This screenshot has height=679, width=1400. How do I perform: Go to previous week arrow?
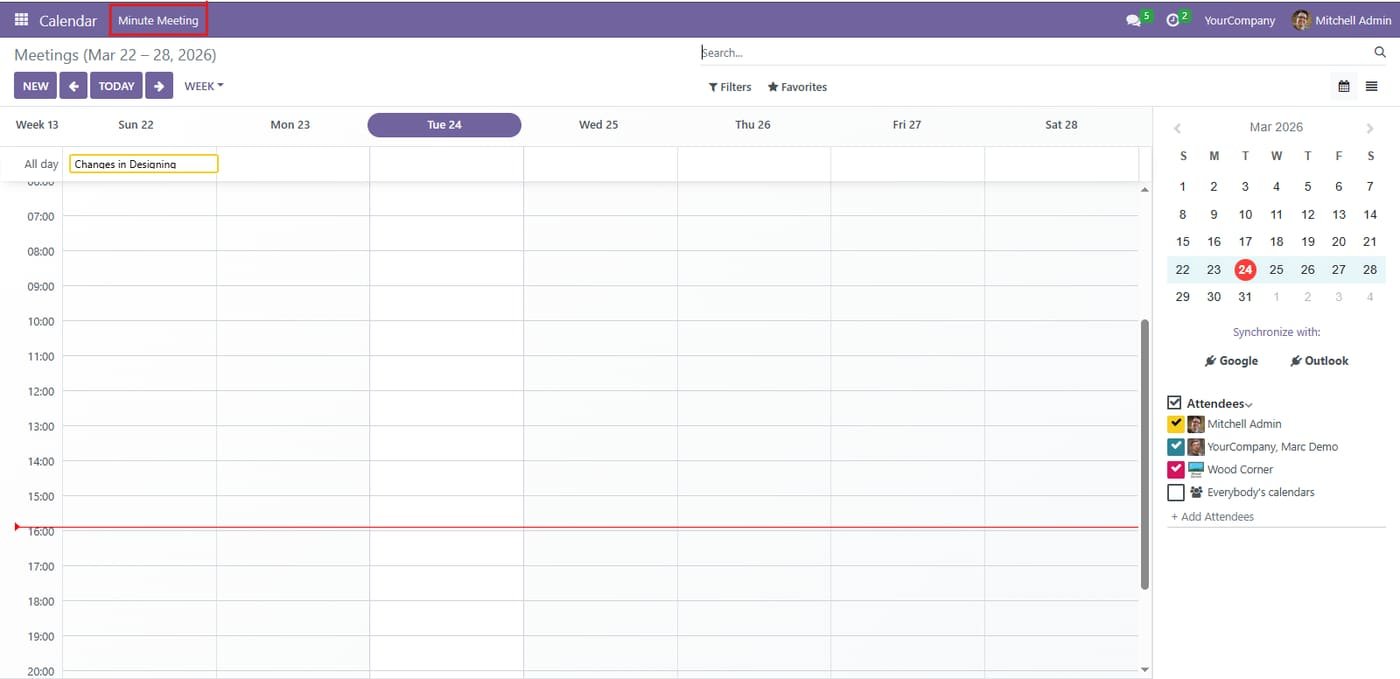click(x=73, y=86)
